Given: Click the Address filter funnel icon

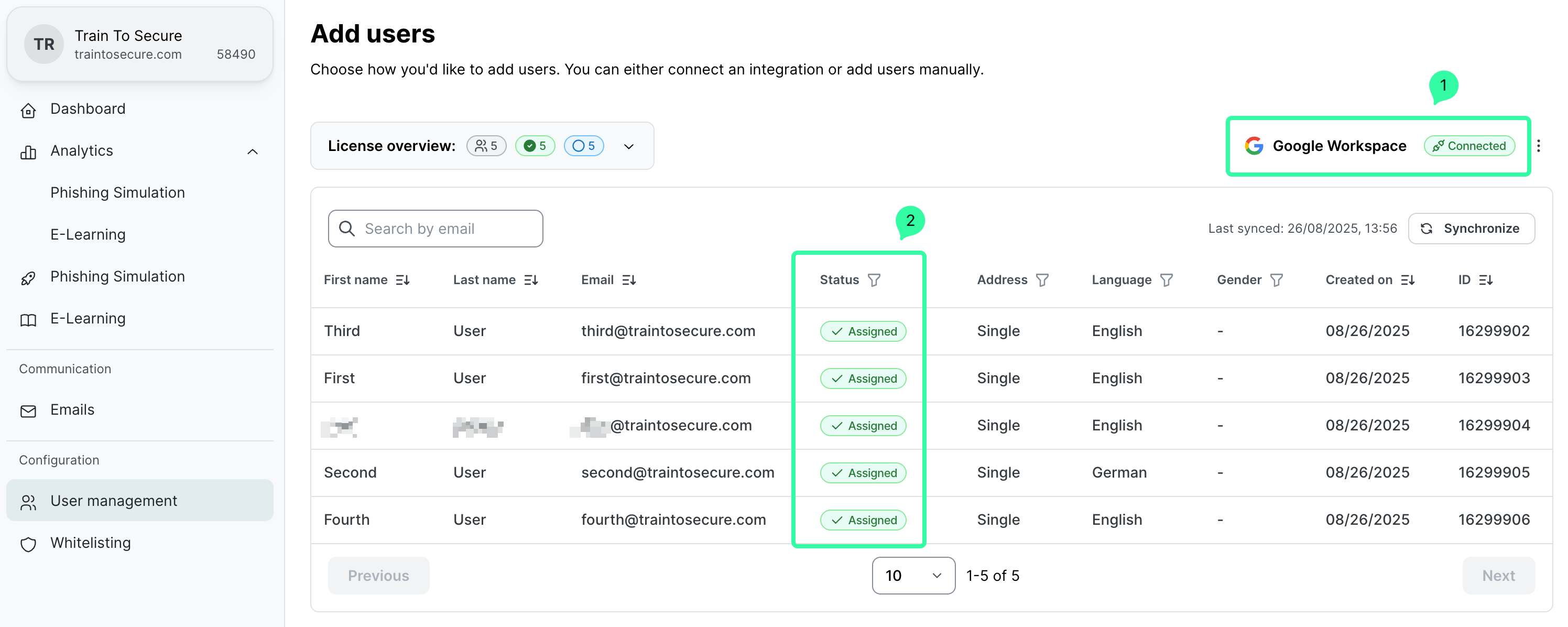Looking at the screenshot, I should click(1042, 280).
